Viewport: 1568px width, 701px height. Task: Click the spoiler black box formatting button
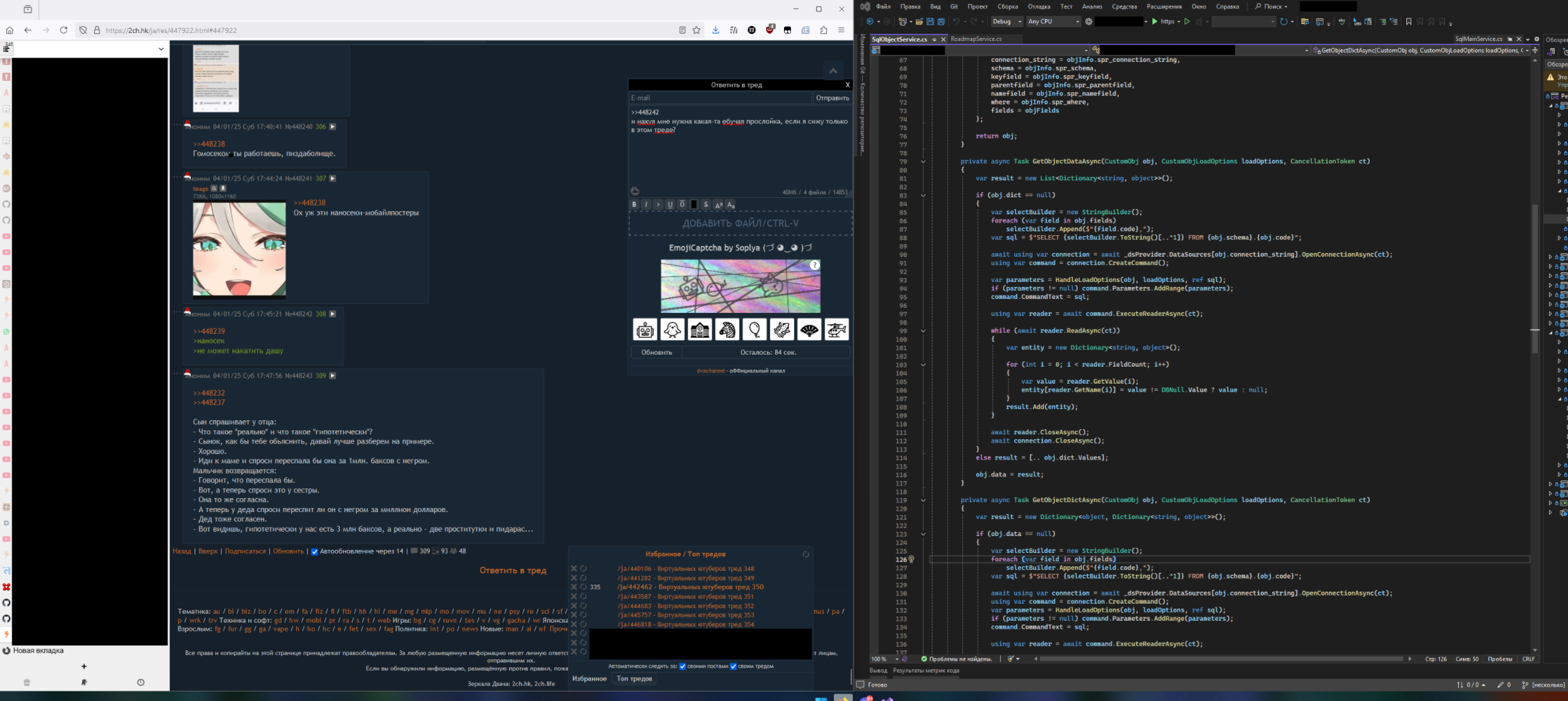pyautogui.click(x=694, y=204)
